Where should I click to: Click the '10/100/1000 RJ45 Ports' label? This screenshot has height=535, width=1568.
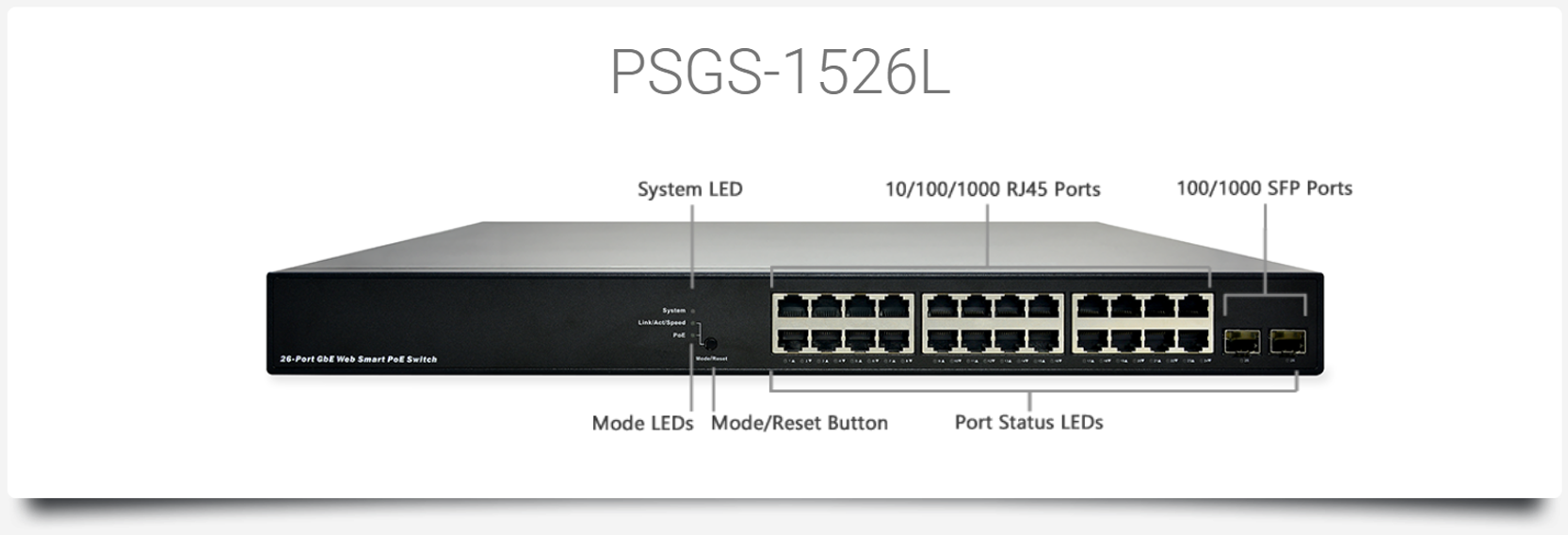[993, 189]
